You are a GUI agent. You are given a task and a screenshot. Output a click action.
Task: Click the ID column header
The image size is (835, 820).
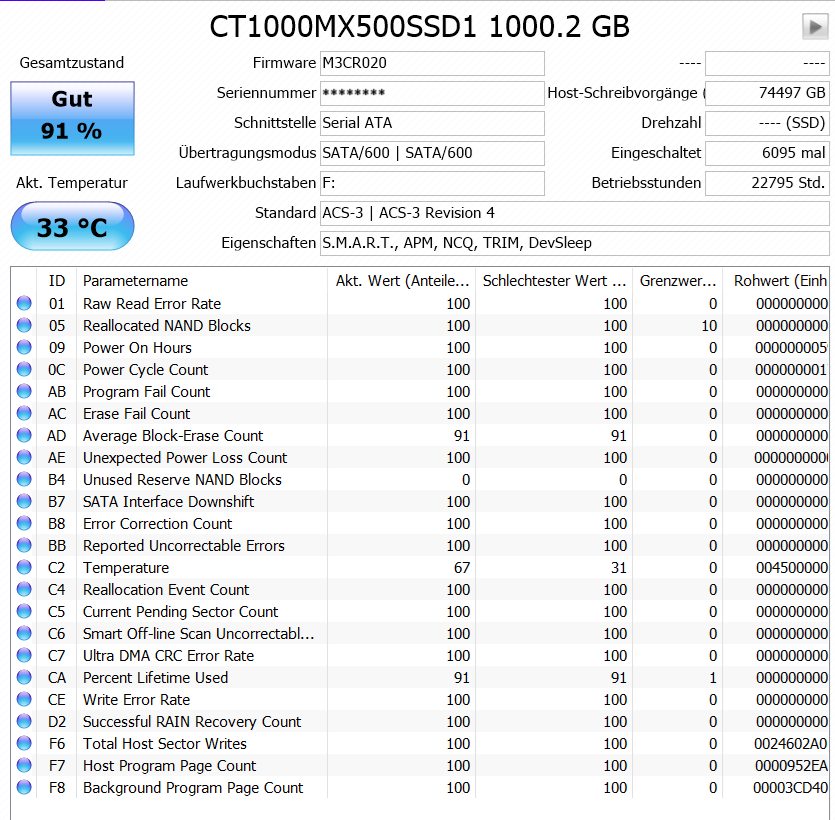(56, 281)
